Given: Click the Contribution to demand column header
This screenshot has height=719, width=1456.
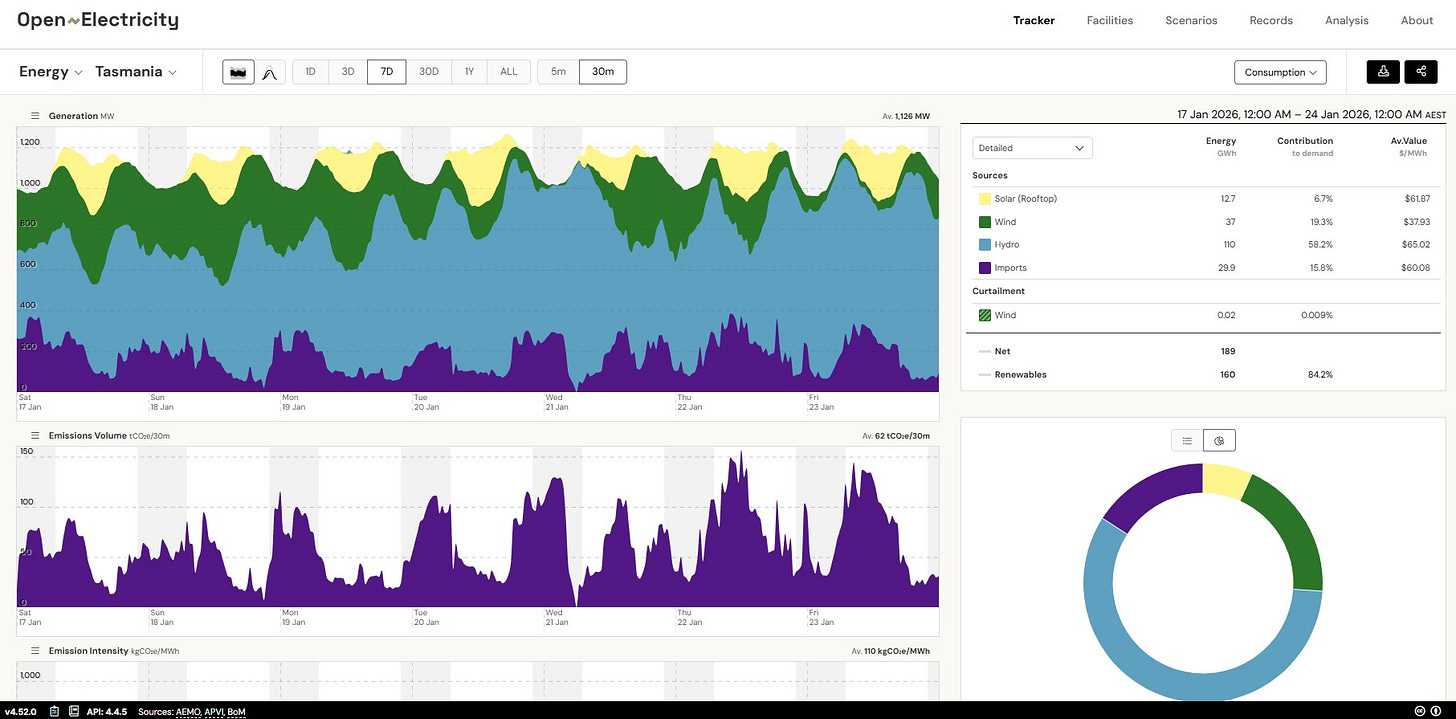Looking at the screenshot, I should tap(1305, 147).
